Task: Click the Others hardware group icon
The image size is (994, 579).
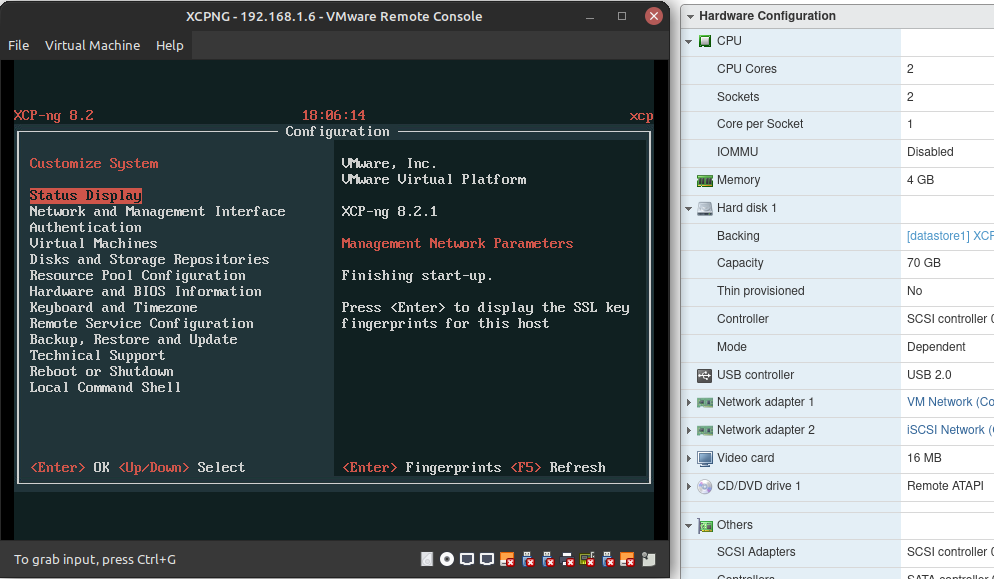Action: [x=705, y=526]
